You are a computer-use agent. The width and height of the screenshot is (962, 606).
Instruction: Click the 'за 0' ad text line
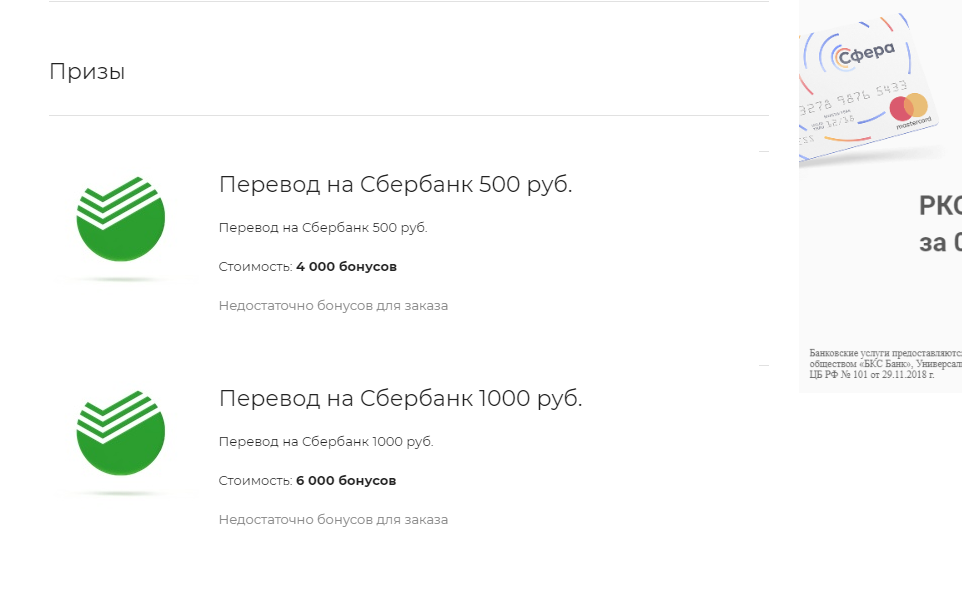coord(940,243)
